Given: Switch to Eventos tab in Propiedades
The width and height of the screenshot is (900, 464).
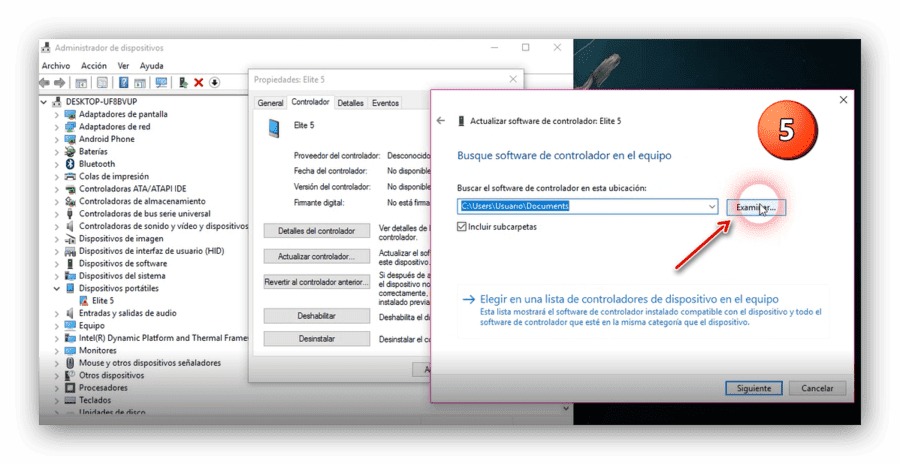Looking at the screenshot, I should (385, 103).
